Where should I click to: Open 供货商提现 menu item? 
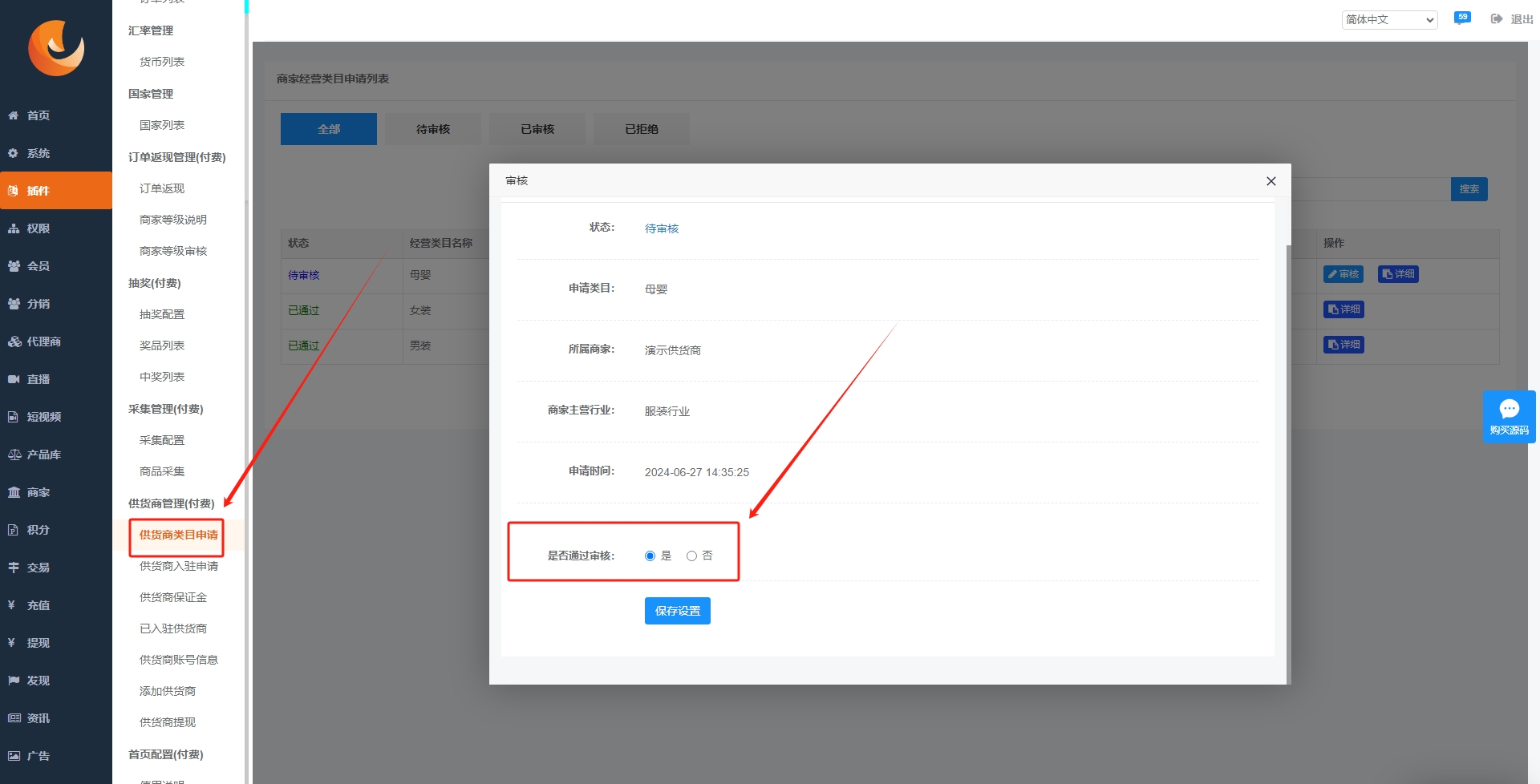click(168, 722)
